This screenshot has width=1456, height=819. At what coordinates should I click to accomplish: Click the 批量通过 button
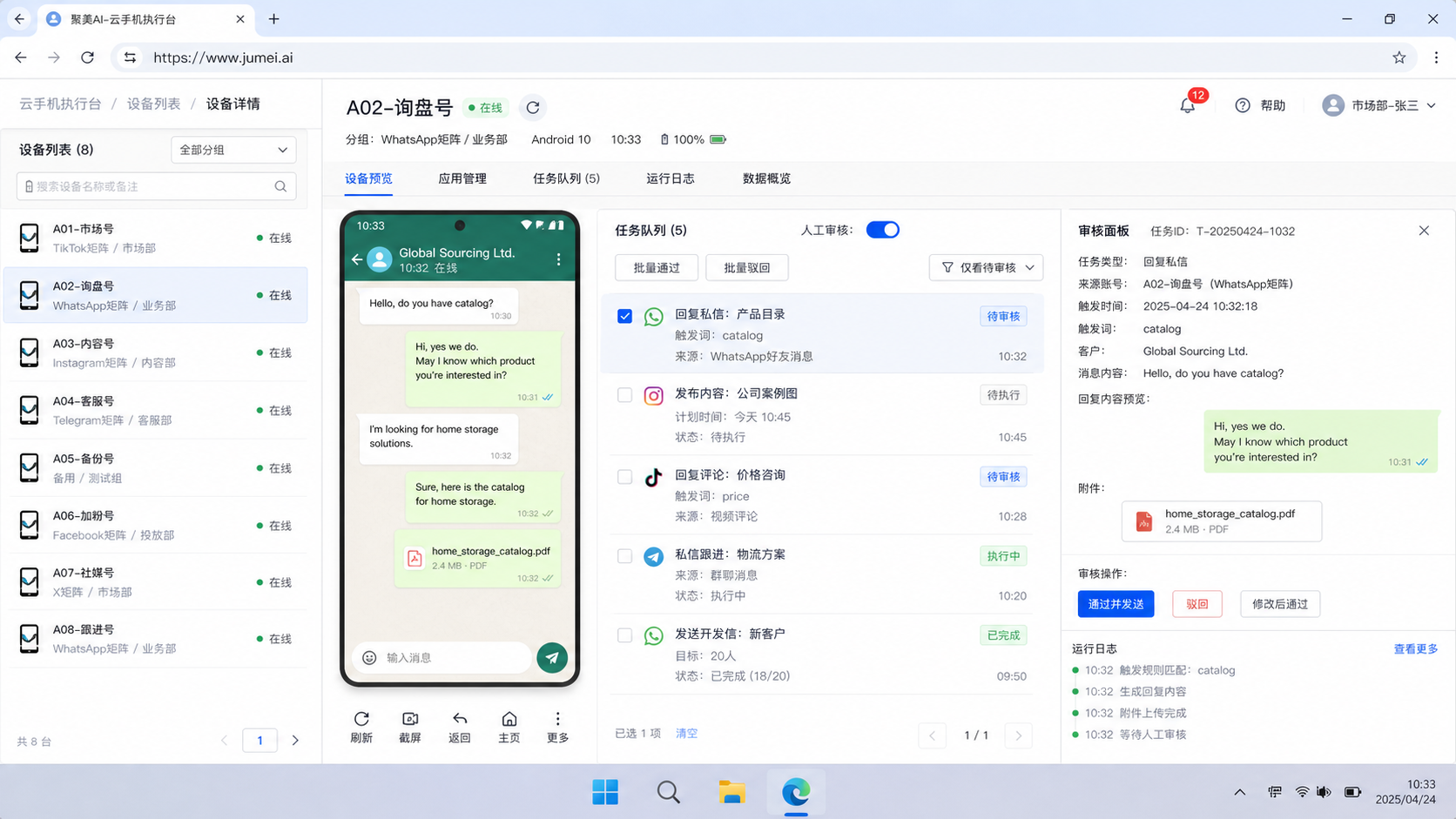tap(657, 268)
